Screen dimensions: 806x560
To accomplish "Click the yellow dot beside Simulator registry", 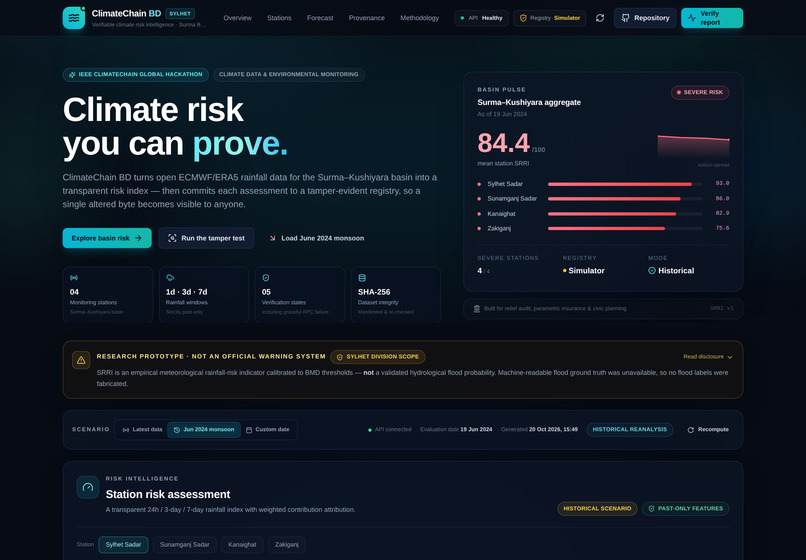I will coord(564,270).
